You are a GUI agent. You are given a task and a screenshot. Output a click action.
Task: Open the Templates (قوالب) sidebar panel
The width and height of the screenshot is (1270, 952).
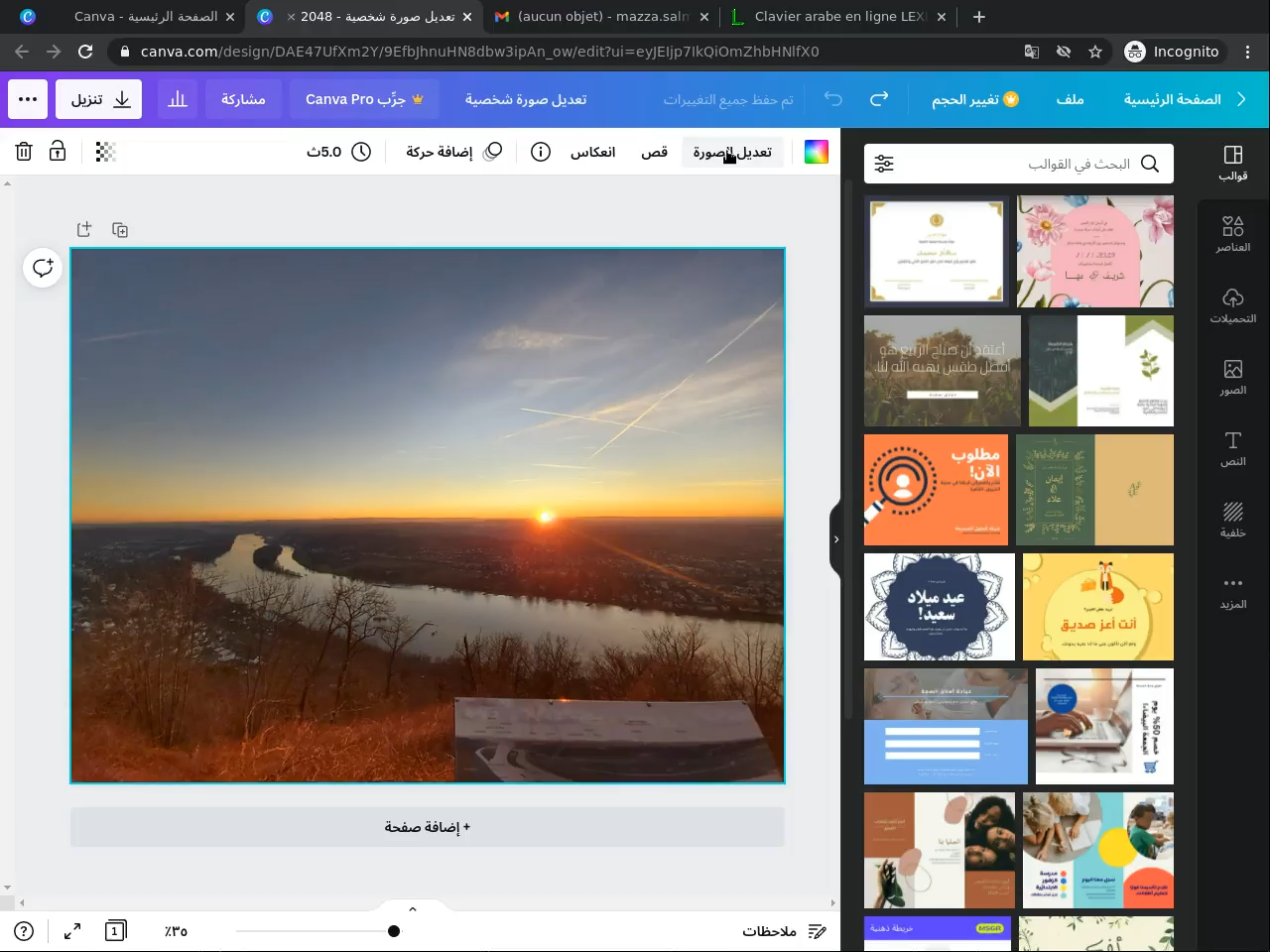click(1233, 163)
